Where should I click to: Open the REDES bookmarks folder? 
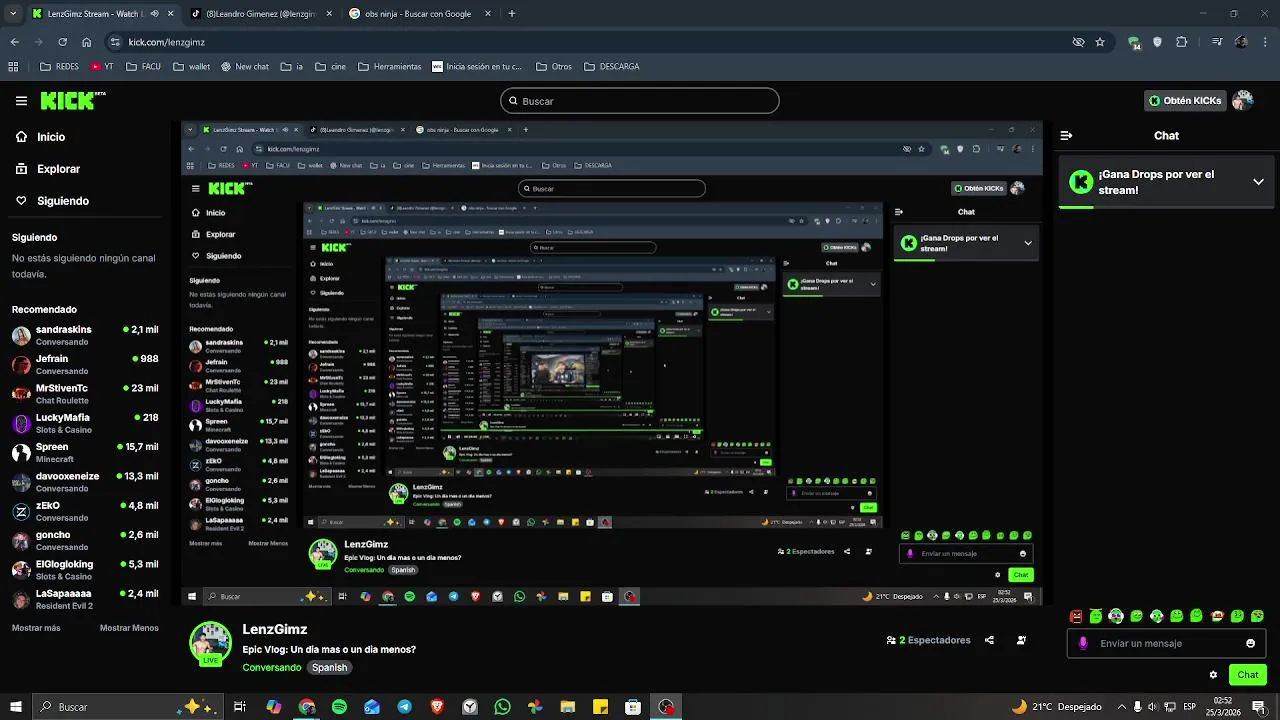point(59,67)
